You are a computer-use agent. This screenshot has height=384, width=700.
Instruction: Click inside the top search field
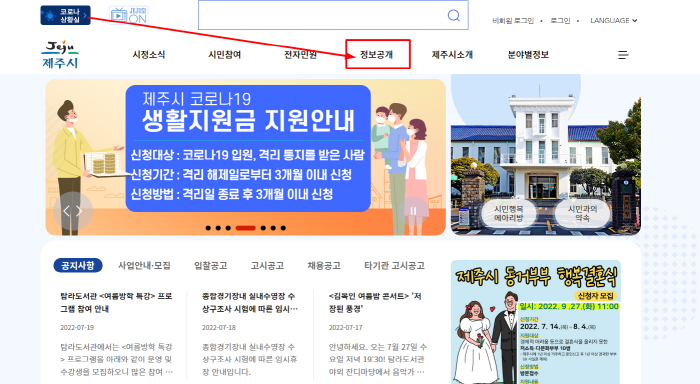pyautogui.click(x=322, y=16)
